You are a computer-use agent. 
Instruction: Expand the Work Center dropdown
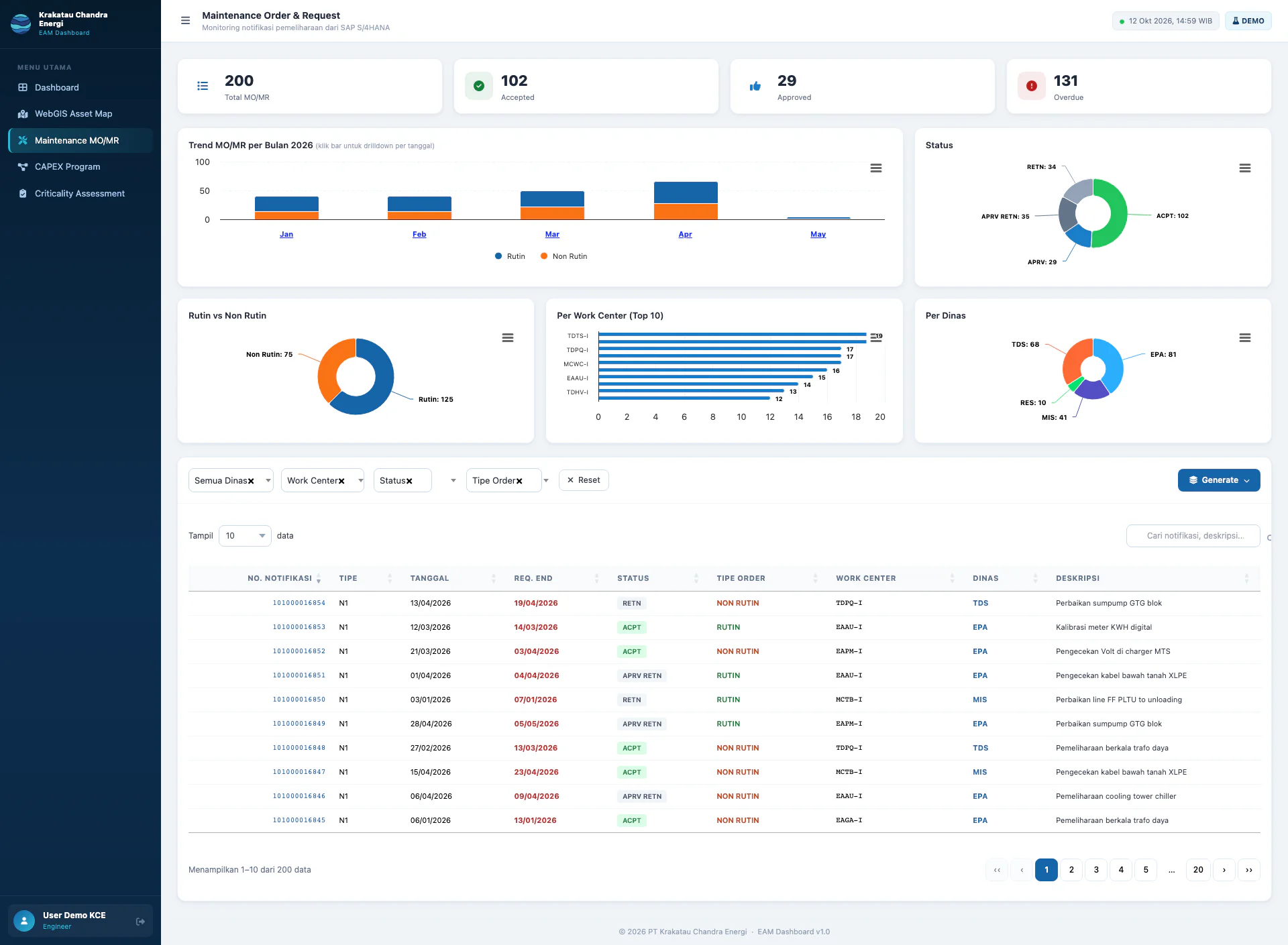tap(360, 481)
